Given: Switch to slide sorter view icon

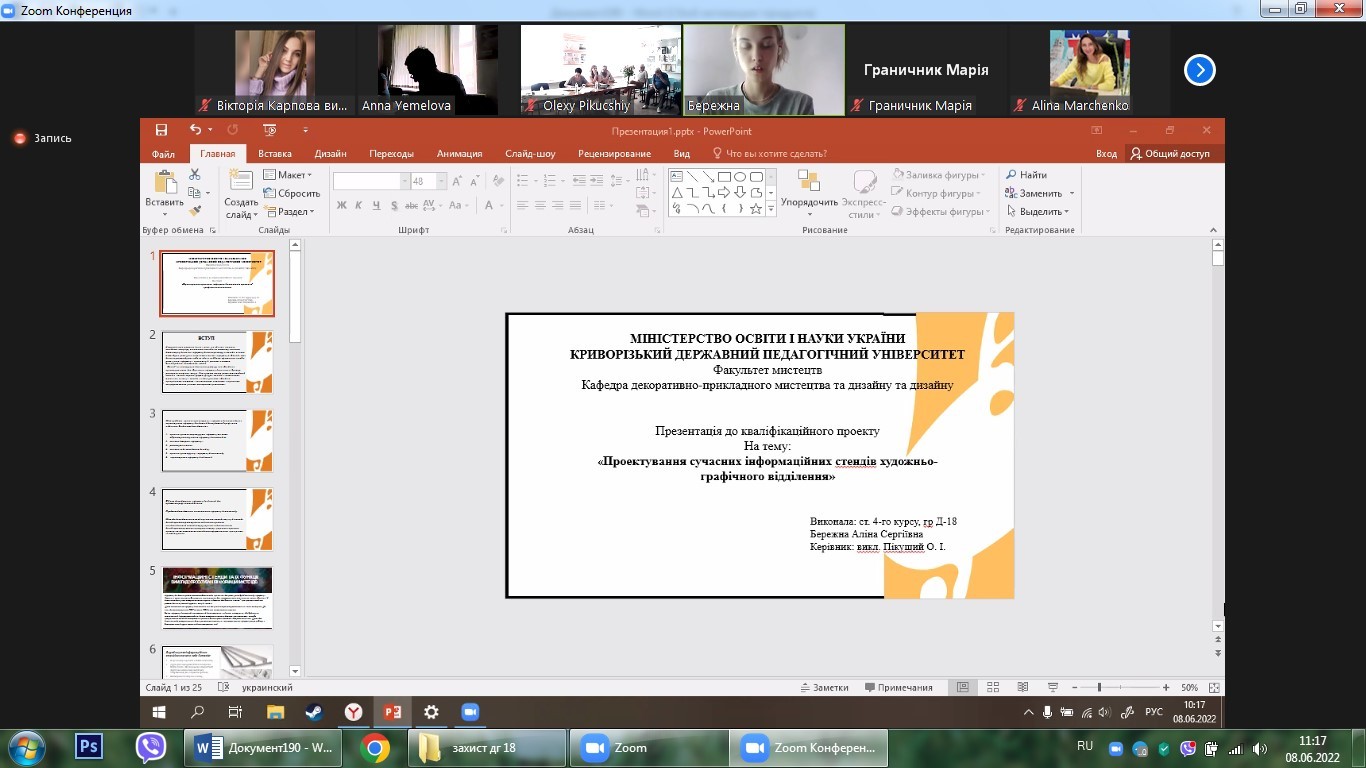Looking at the screenshot, I should click(x=993, y=687).
